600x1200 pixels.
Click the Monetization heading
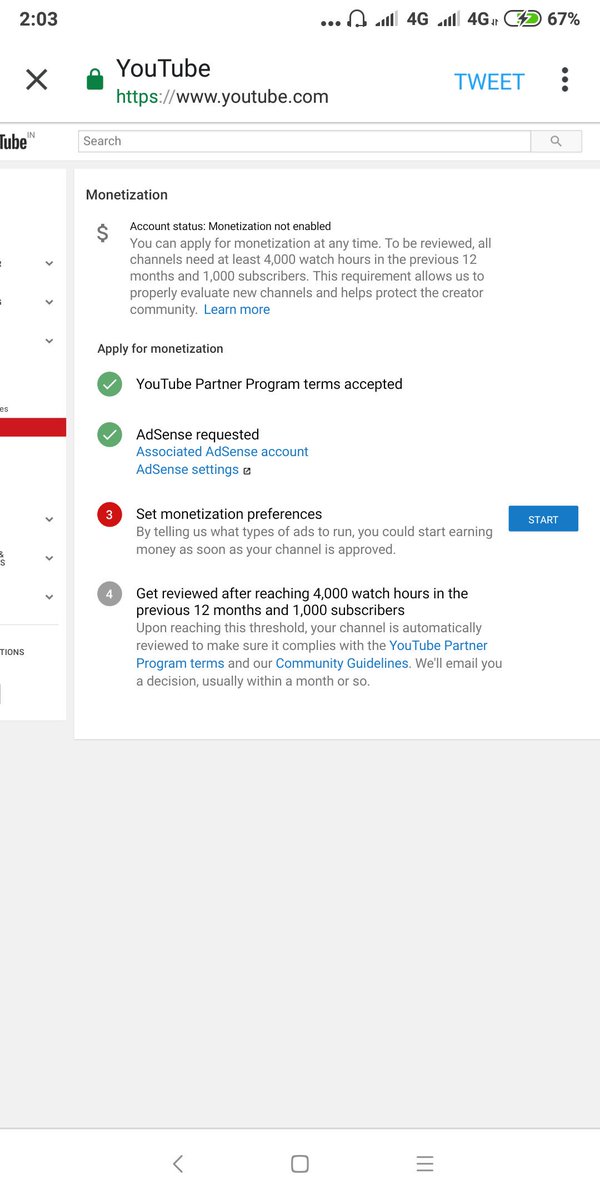click(x=127, y=195)
